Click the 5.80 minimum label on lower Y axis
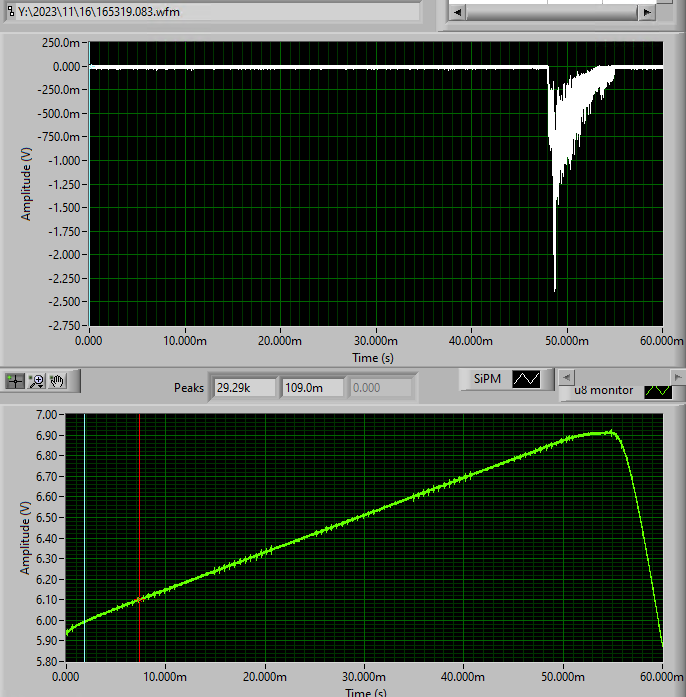This screenshot has height=697, width=686. click(47, 661)
